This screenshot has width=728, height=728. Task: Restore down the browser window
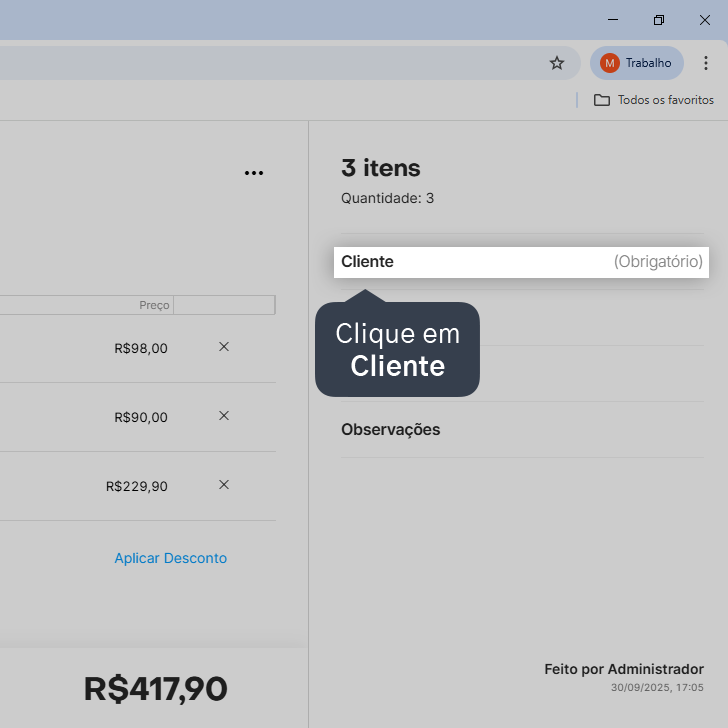[x=659, y=20]
